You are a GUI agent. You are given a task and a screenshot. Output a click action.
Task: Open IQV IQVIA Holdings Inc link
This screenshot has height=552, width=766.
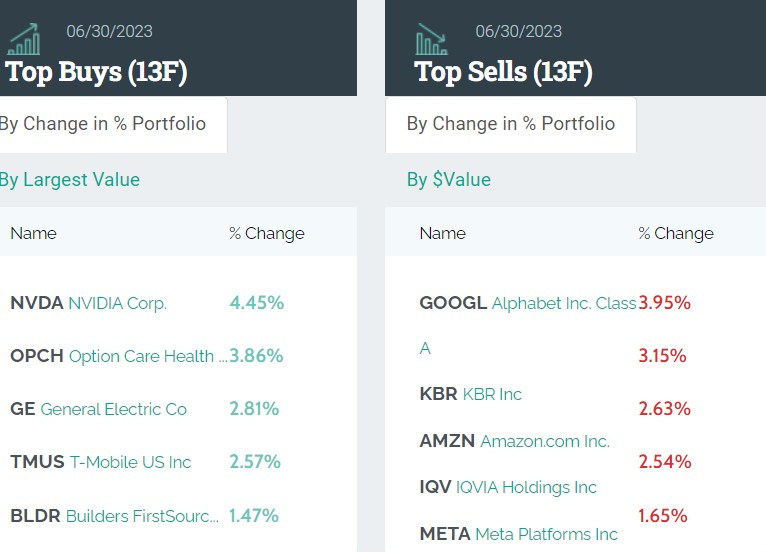click(x=508, y=487)
